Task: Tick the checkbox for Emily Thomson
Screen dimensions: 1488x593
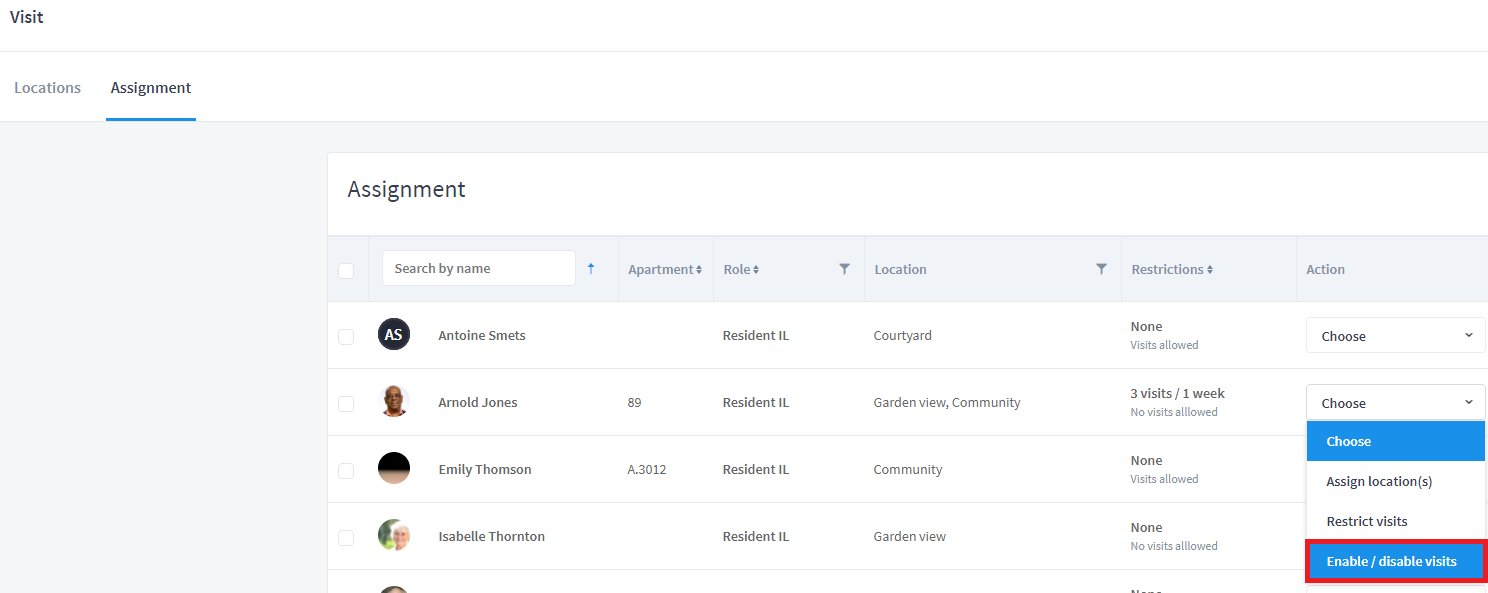Action: click(x=346, y=471)
